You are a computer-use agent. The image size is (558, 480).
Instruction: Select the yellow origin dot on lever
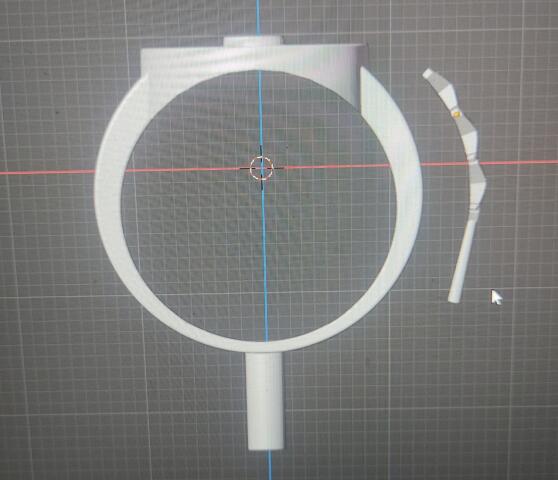(x=457, y=114)
